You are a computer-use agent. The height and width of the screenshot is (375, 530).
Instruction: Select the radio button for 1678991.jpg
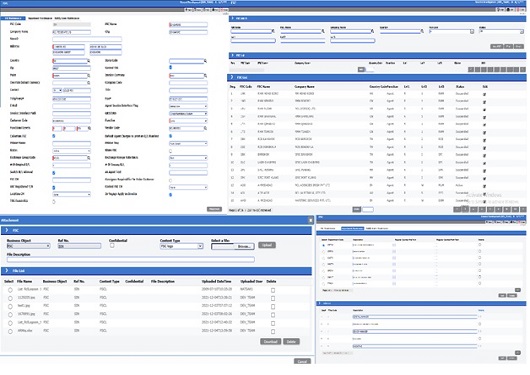(x=10, y=315)
